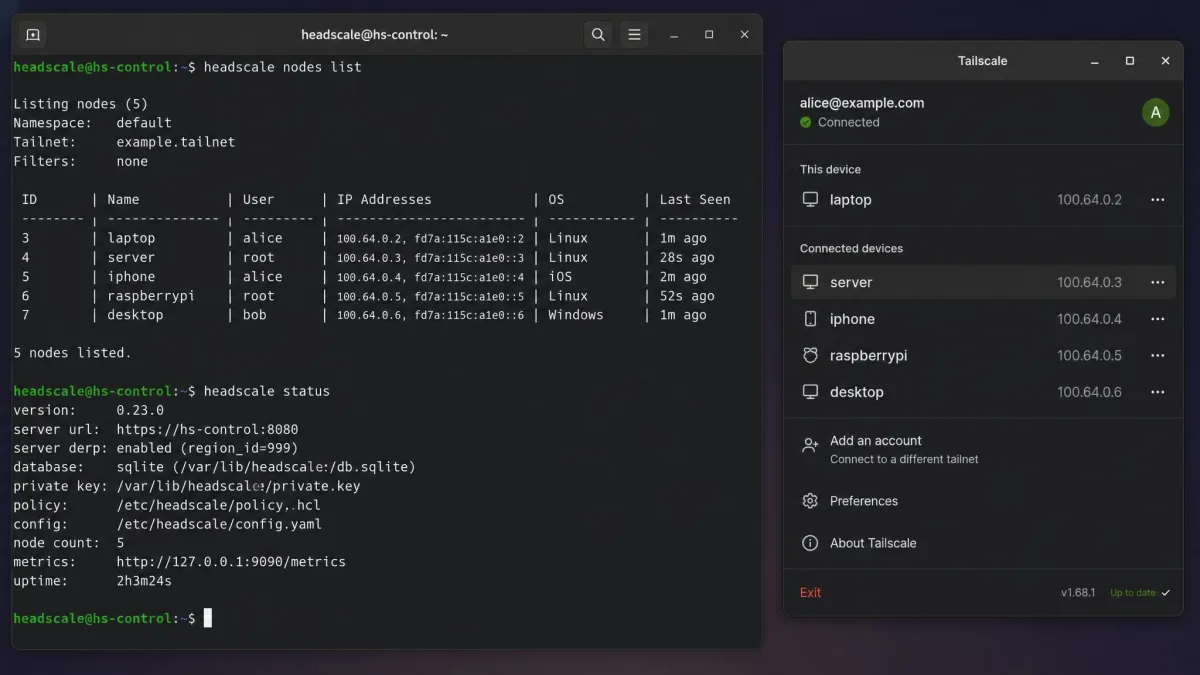The width and height of the screenshot is (1200, 675).
Task: Select the desktop device name in Tailscale
Action: pos(857,392)
